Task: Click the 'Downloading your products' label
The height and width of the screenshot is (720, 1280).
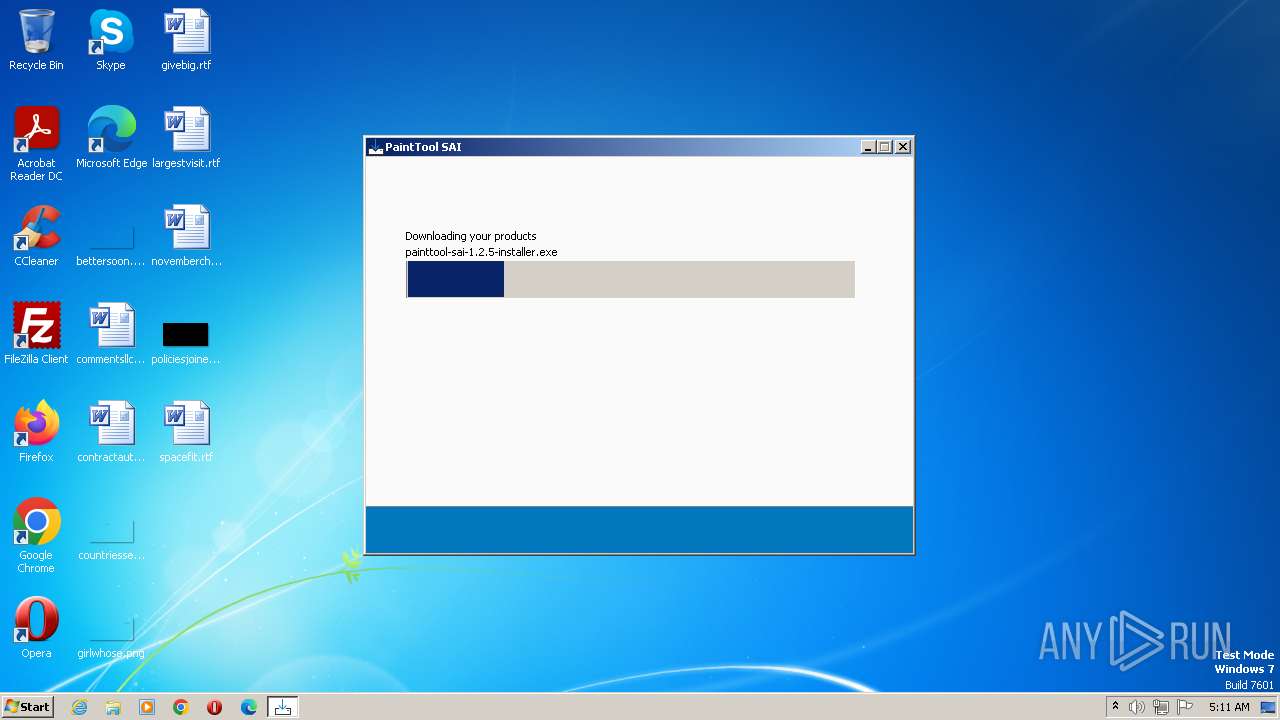Action: 470,236
